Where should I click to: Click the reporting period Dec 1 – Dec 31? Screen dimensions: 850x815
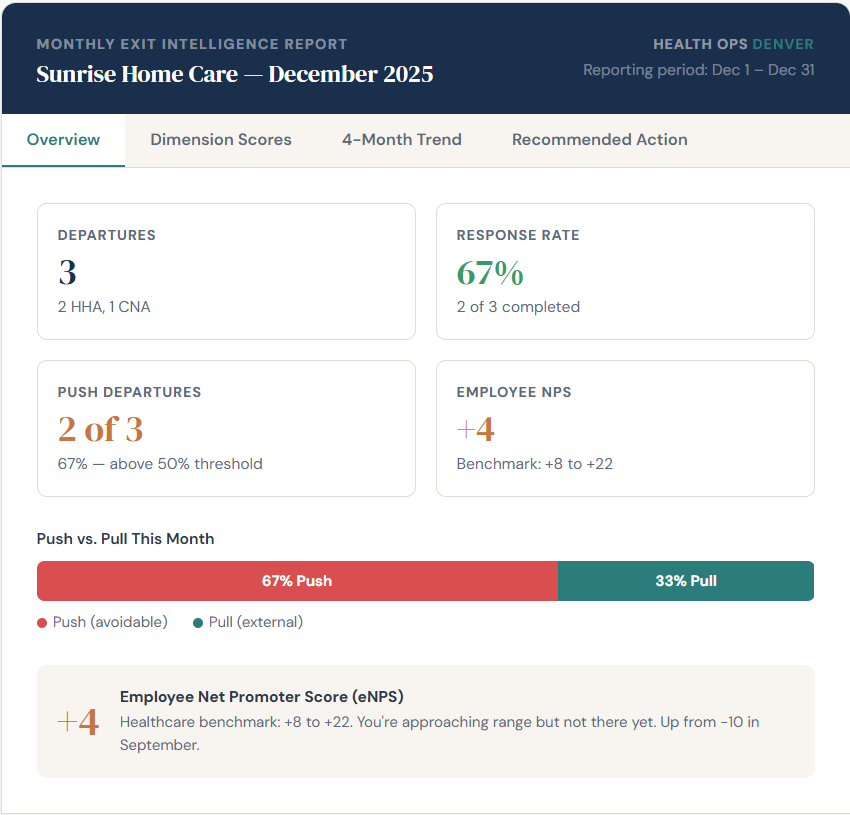pos(699,70)
